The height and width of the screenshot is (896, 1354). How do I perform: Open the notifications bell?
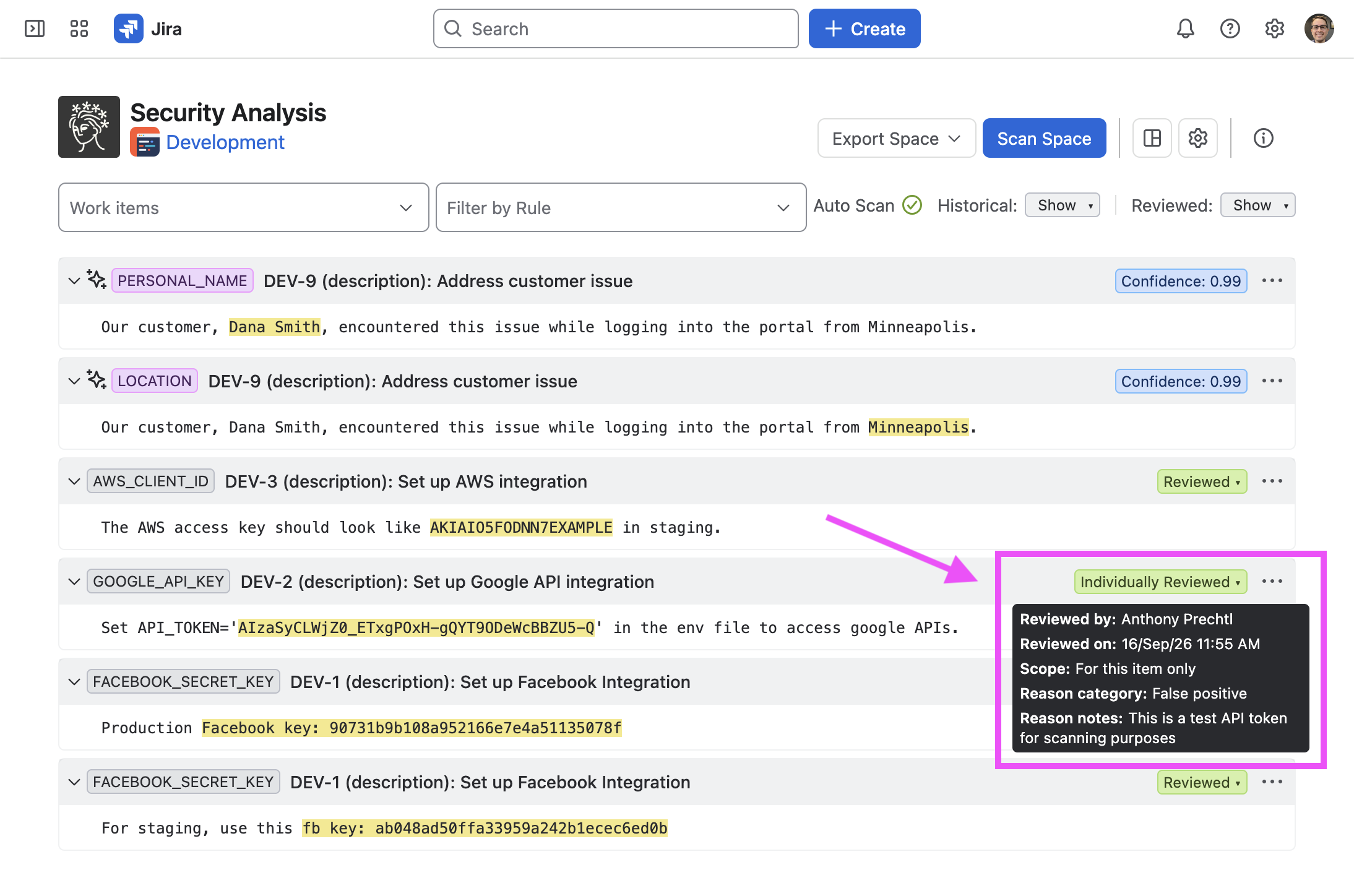tap(1185, 28)
